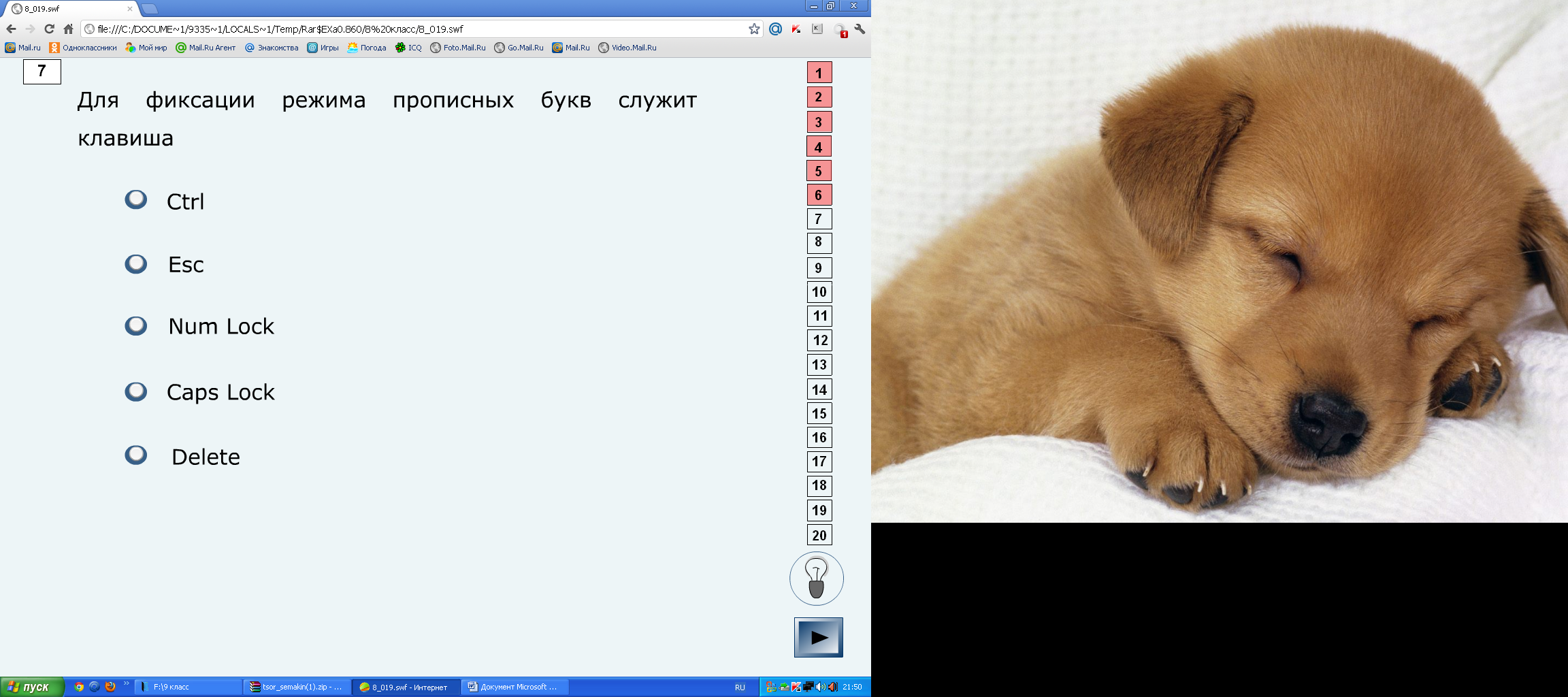
Task: Go to question 20 in number list
Action: coord(819,535)
